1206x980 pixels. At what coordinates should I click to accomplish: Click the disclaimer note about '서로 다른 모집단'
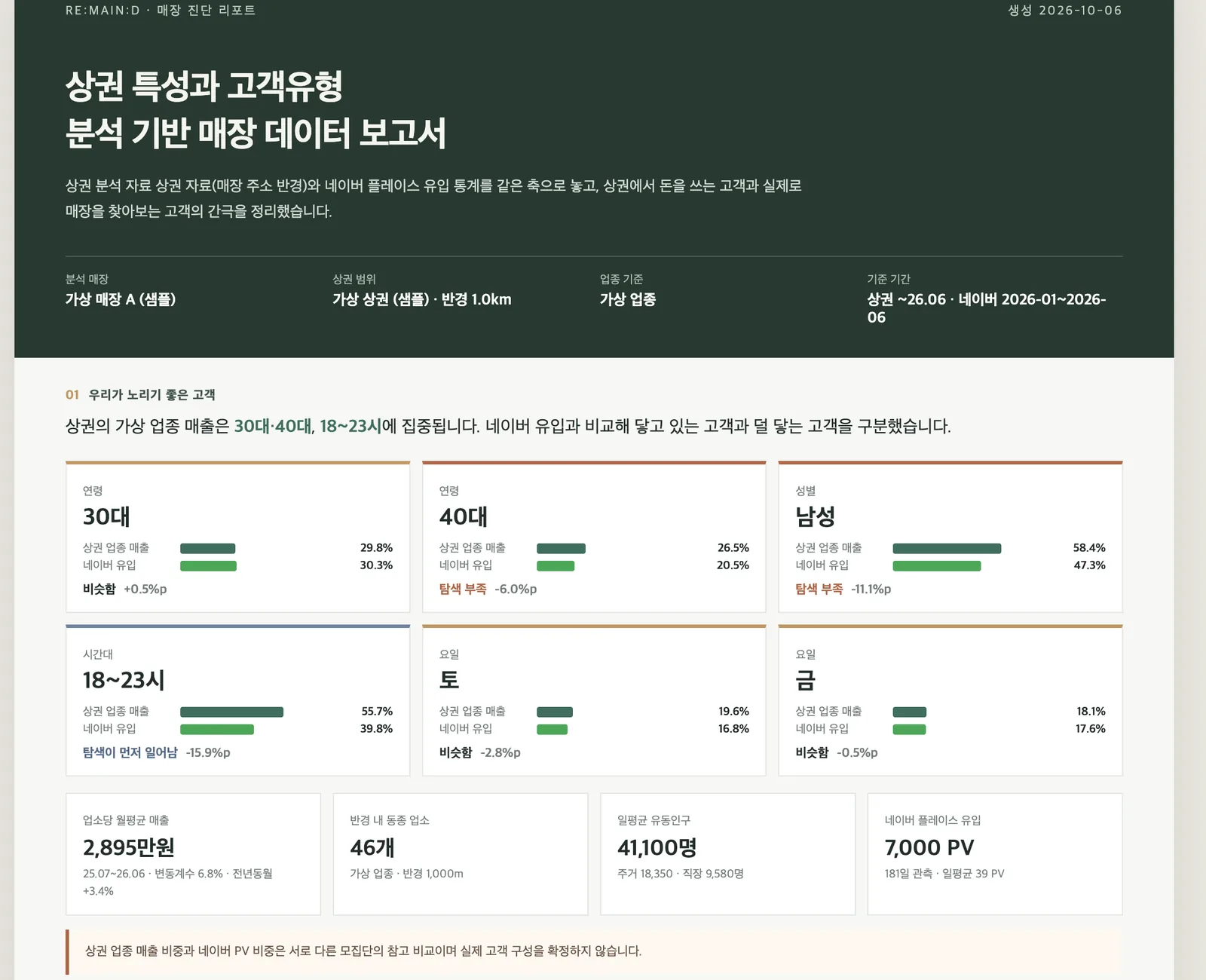594,951
